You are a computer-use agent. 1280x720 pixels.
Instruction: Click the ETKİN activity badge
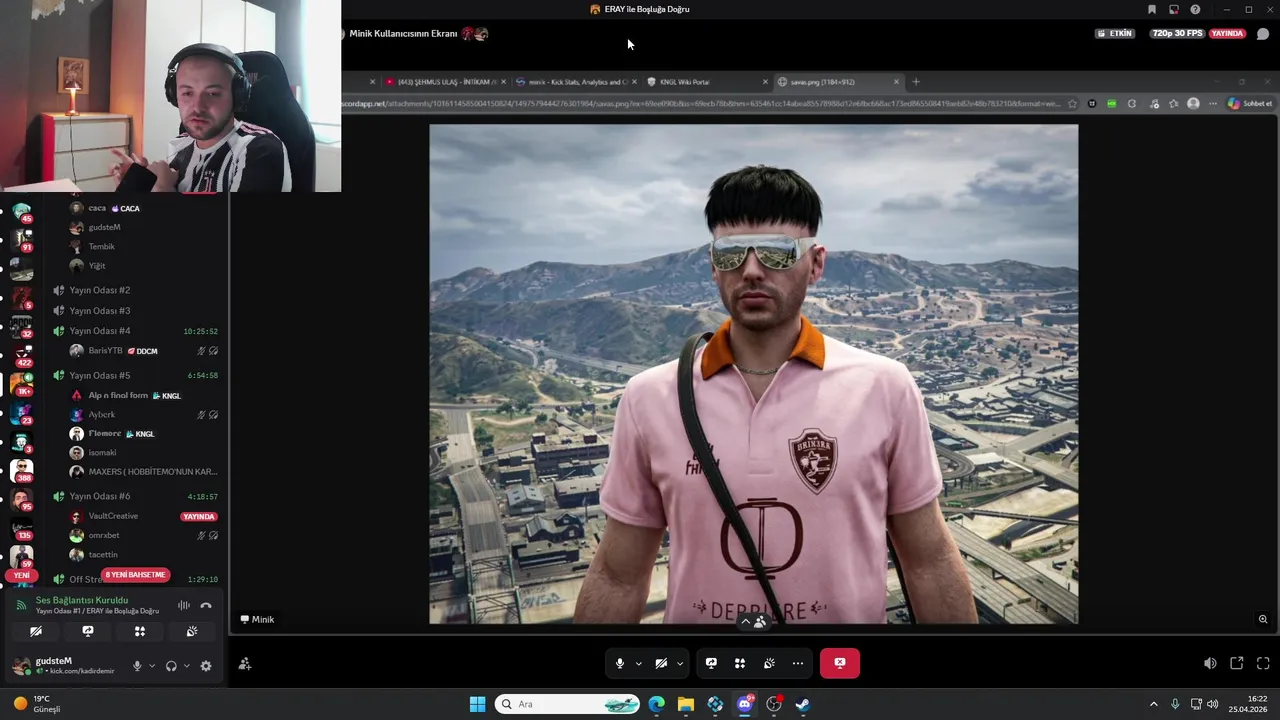(x=1115, y=34)
